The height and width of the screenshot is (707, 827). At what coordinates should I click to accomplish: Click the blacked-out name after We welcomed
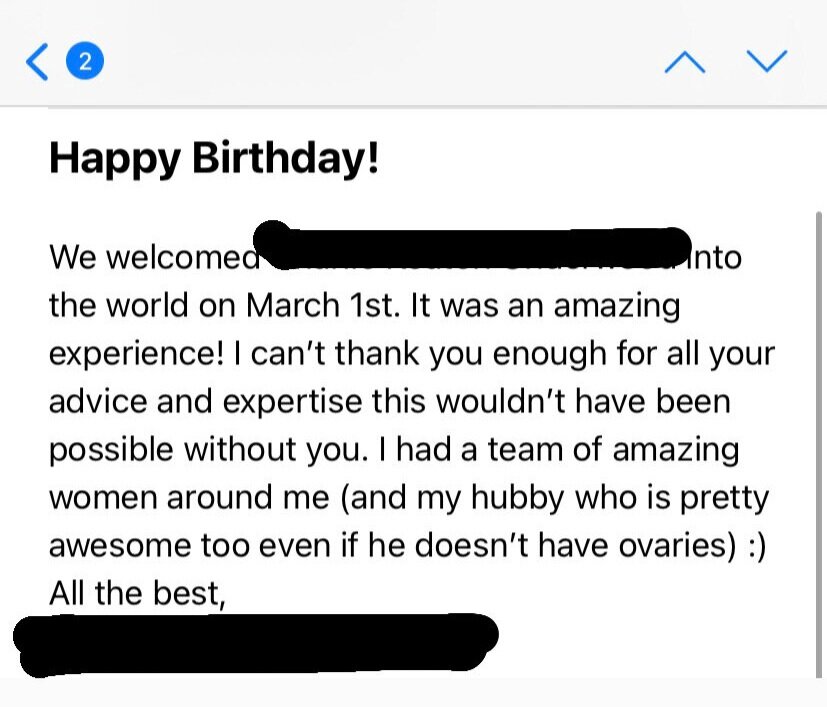[472, 246]
